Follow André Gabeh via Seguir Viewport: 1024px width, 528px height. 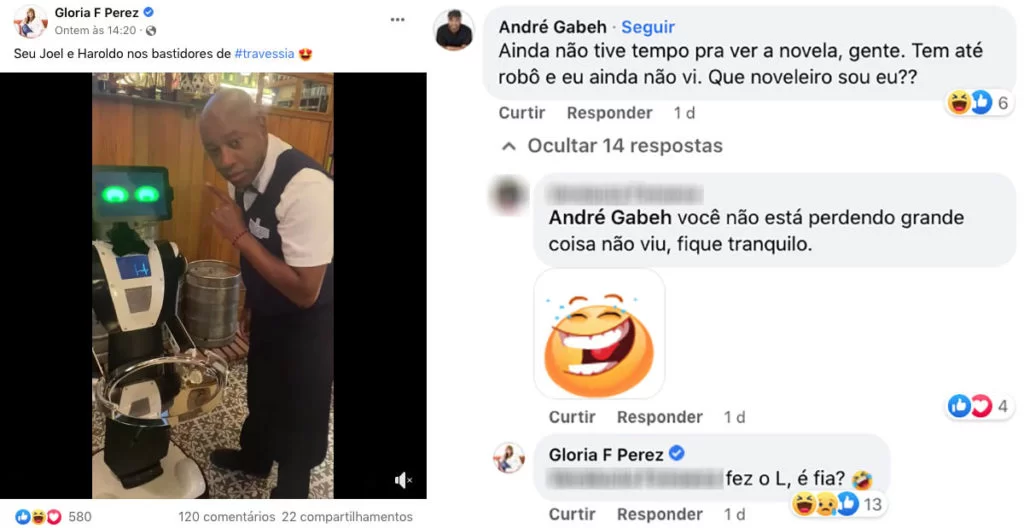[648, 27]
